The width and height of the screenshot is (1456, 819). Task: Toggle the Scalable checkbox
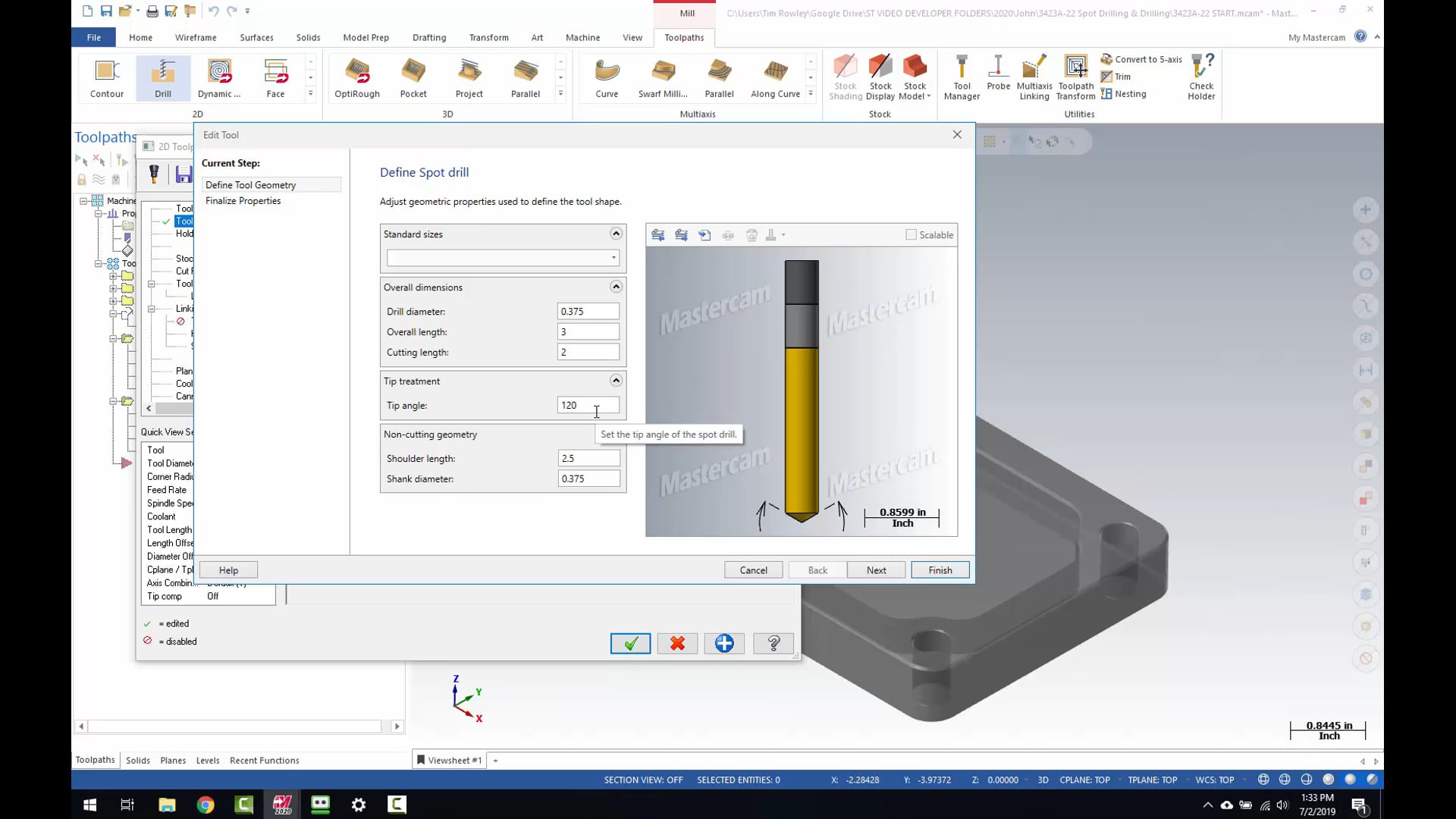click(x=910, y=234)
